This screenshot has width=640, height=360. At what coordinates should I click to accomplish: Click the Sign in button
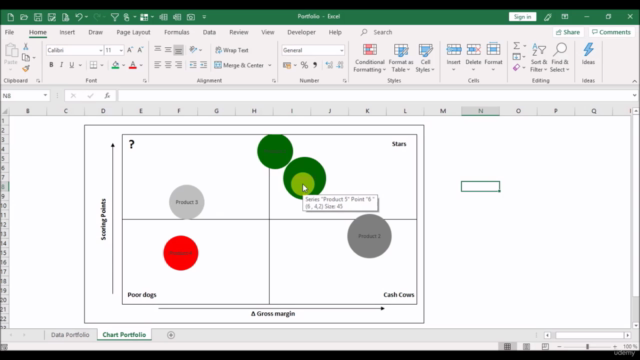click(522, 17)
